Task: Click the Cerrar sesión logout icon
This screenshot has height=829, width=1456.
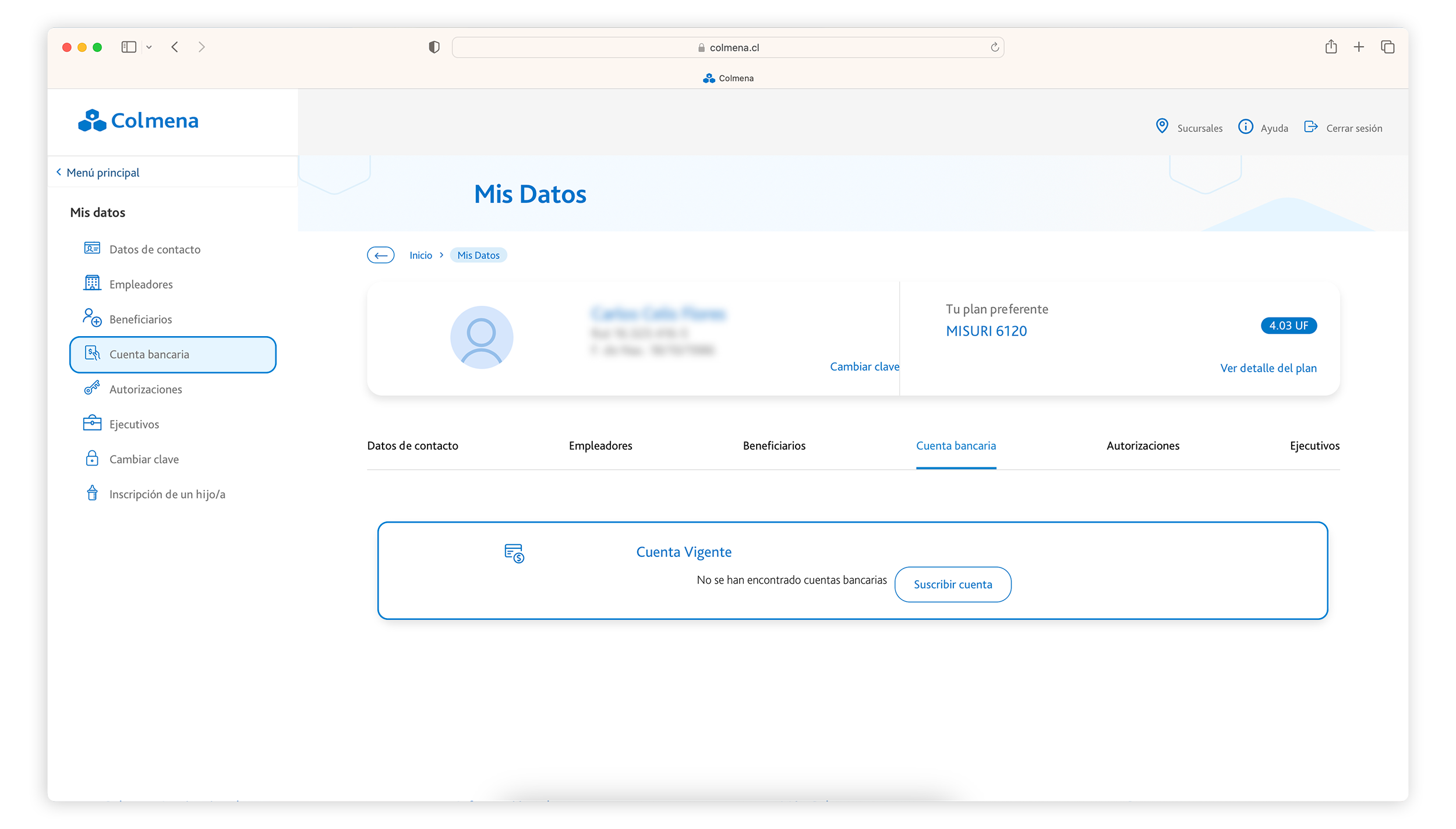Action: pyautogui.click(x=1310, y=127)
